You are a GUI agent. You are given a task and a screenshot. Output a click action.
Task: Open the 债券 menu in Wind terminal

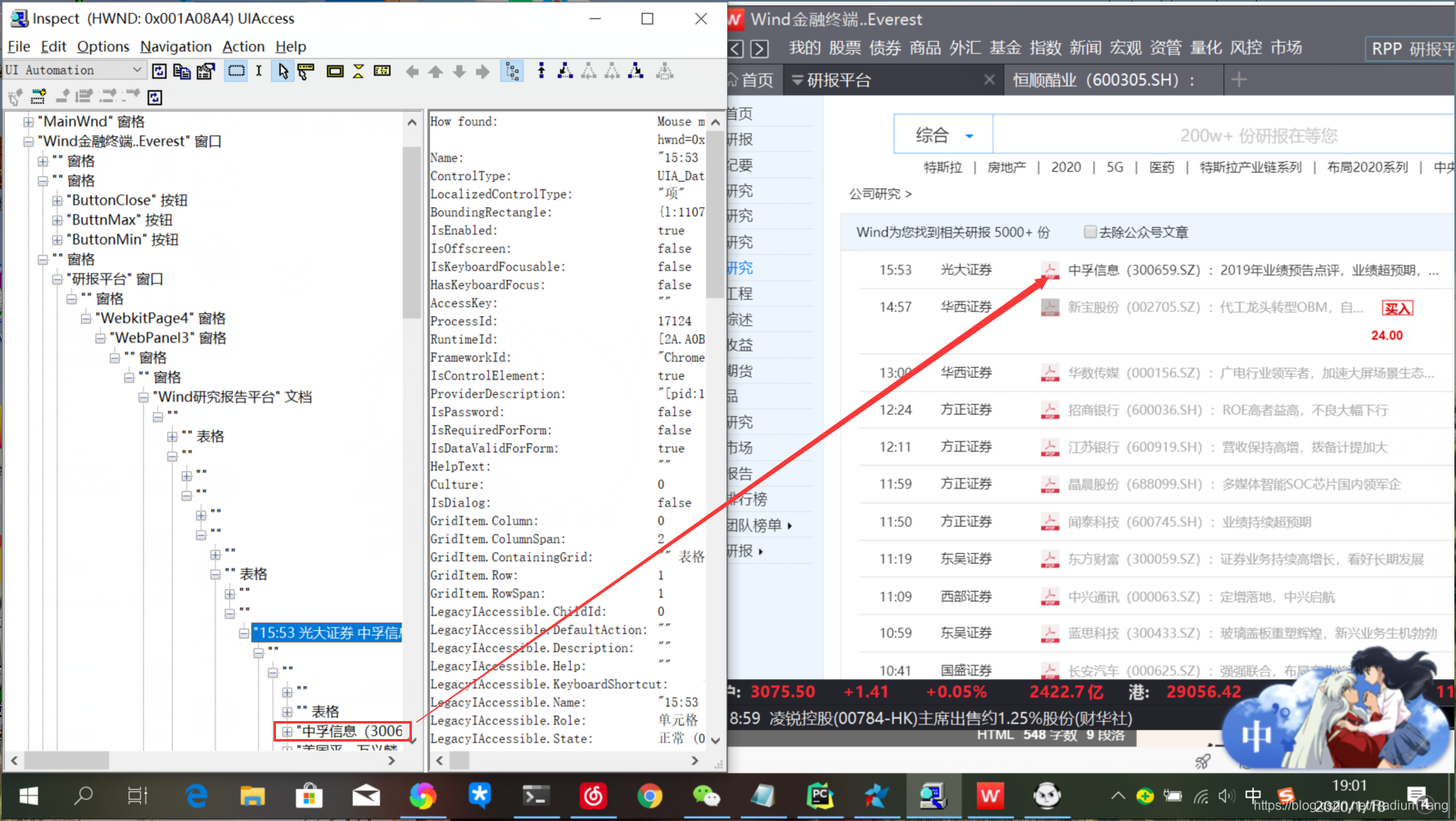pos(884,48)
